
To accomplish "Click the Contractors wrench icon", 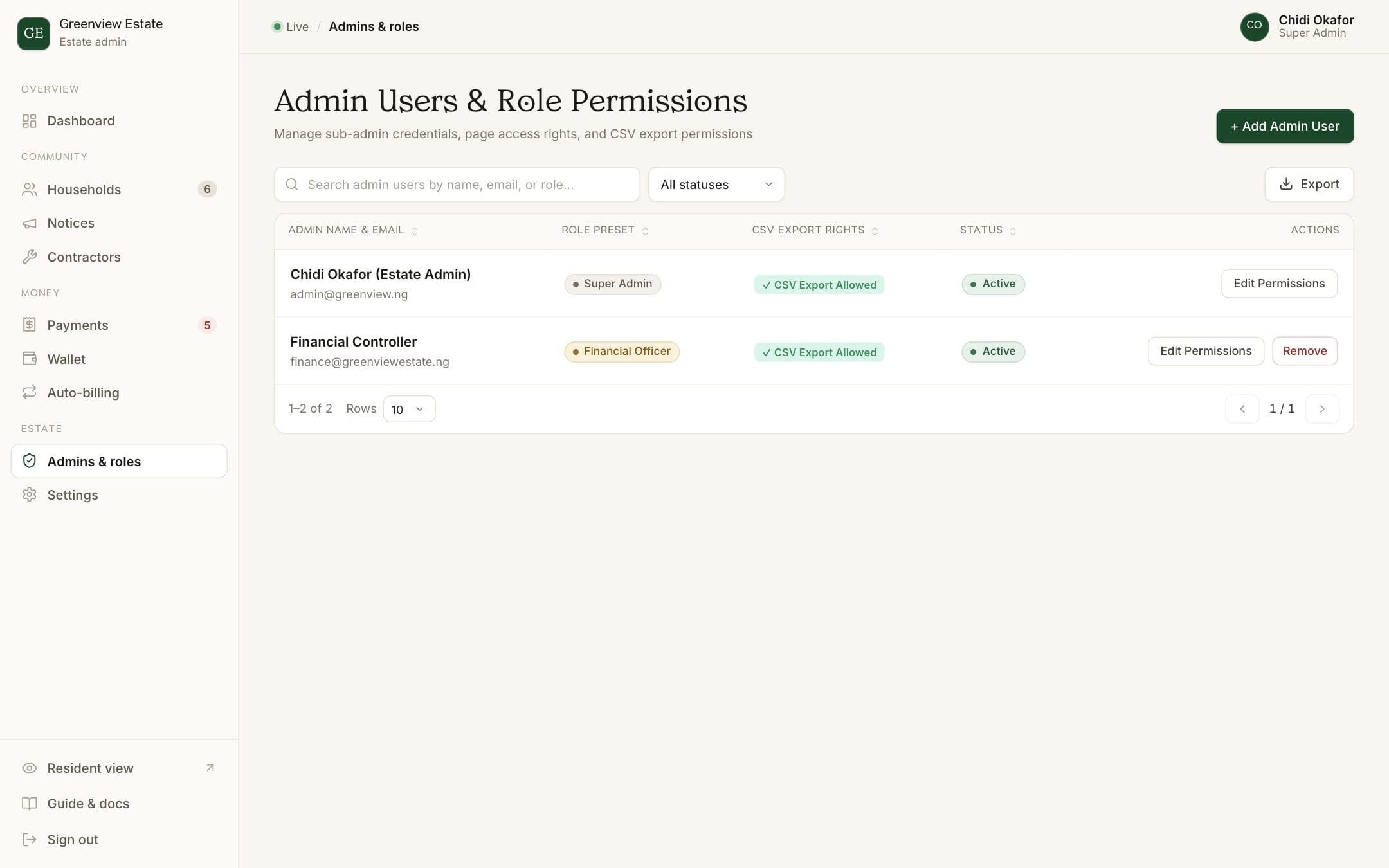I will pos(30,257).
